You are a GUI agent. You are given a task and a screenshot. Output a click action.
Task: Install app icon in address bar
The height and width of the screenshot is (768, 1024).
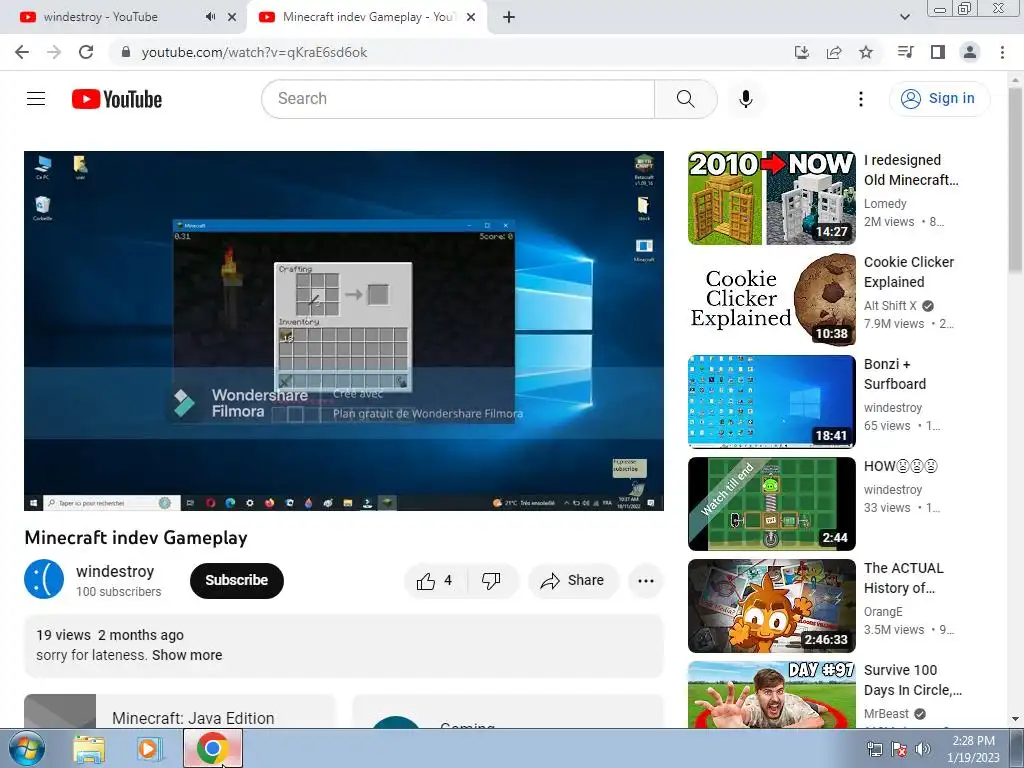(x=802, y=52)
